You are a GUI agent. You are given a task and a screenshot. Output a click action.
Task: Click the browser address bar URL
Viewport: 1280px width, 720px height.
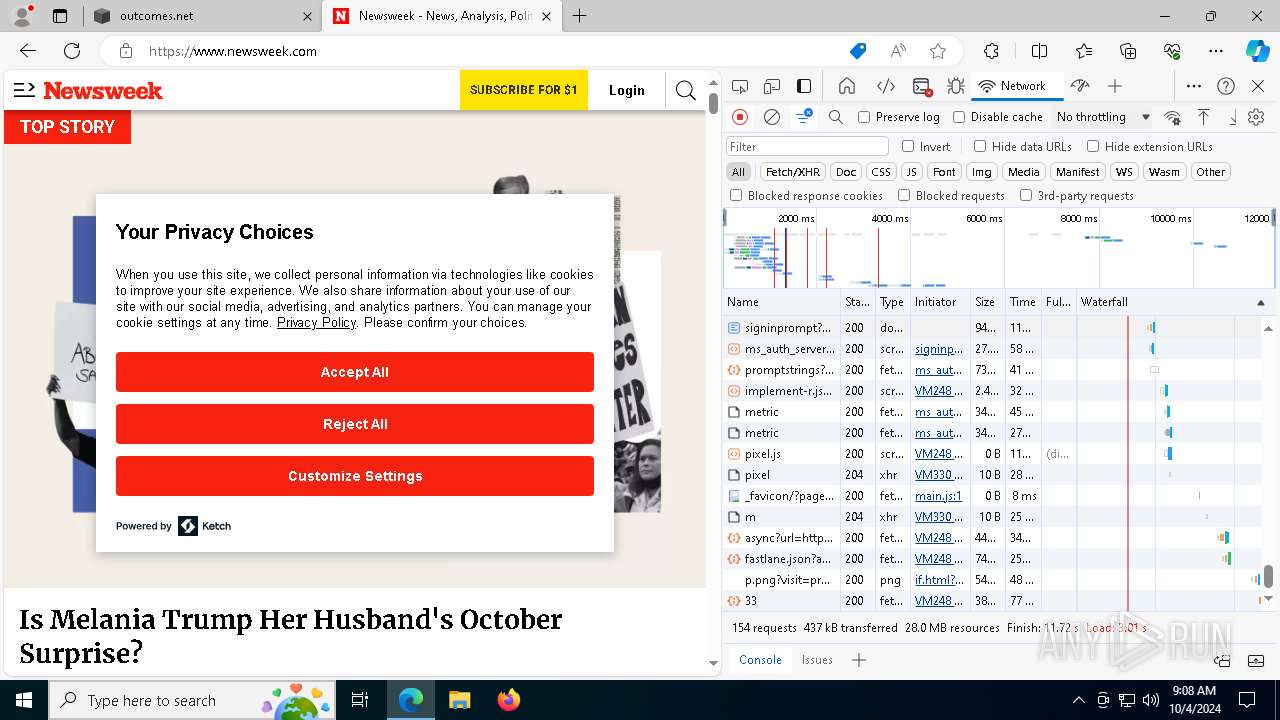[x=233, y=51]
